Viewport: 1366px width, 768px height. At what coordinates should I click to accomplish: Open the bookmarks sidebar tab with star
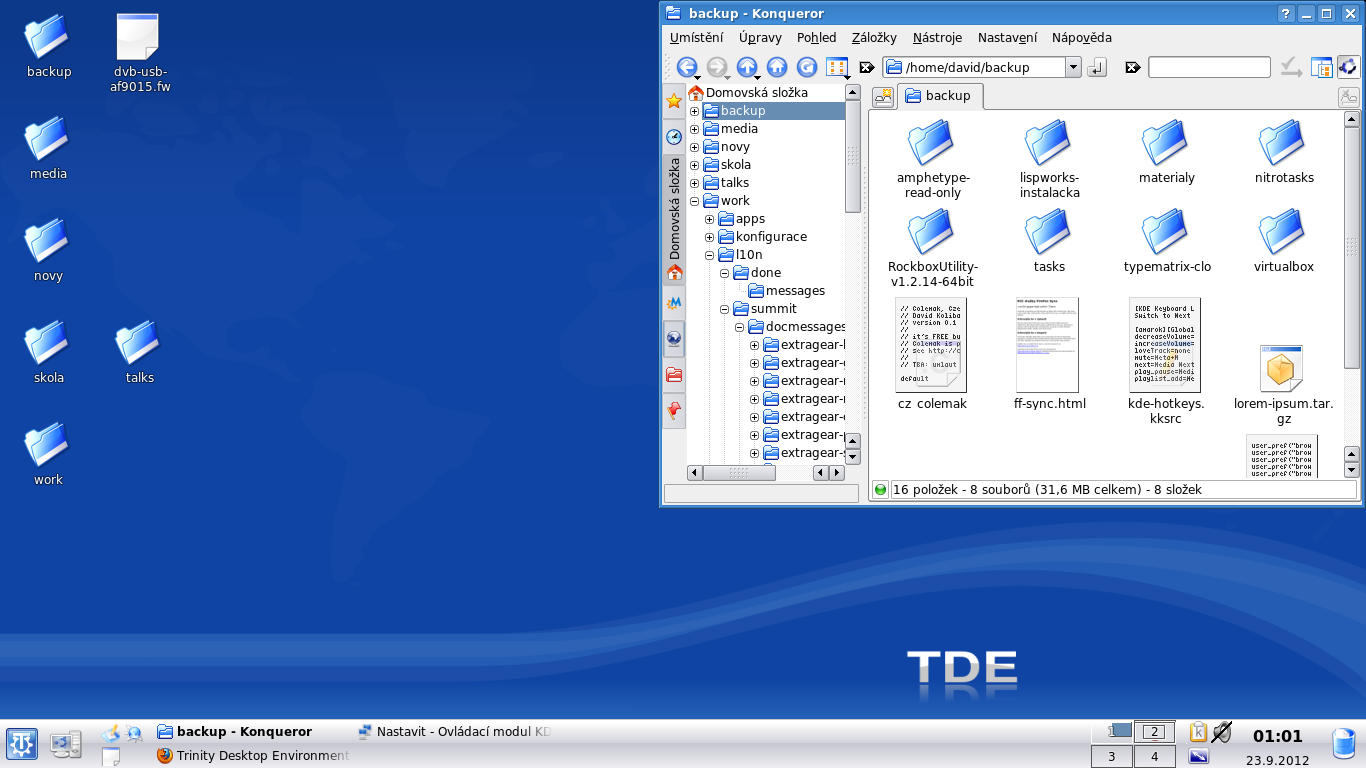pyautogui.click(x=674, y=101)
